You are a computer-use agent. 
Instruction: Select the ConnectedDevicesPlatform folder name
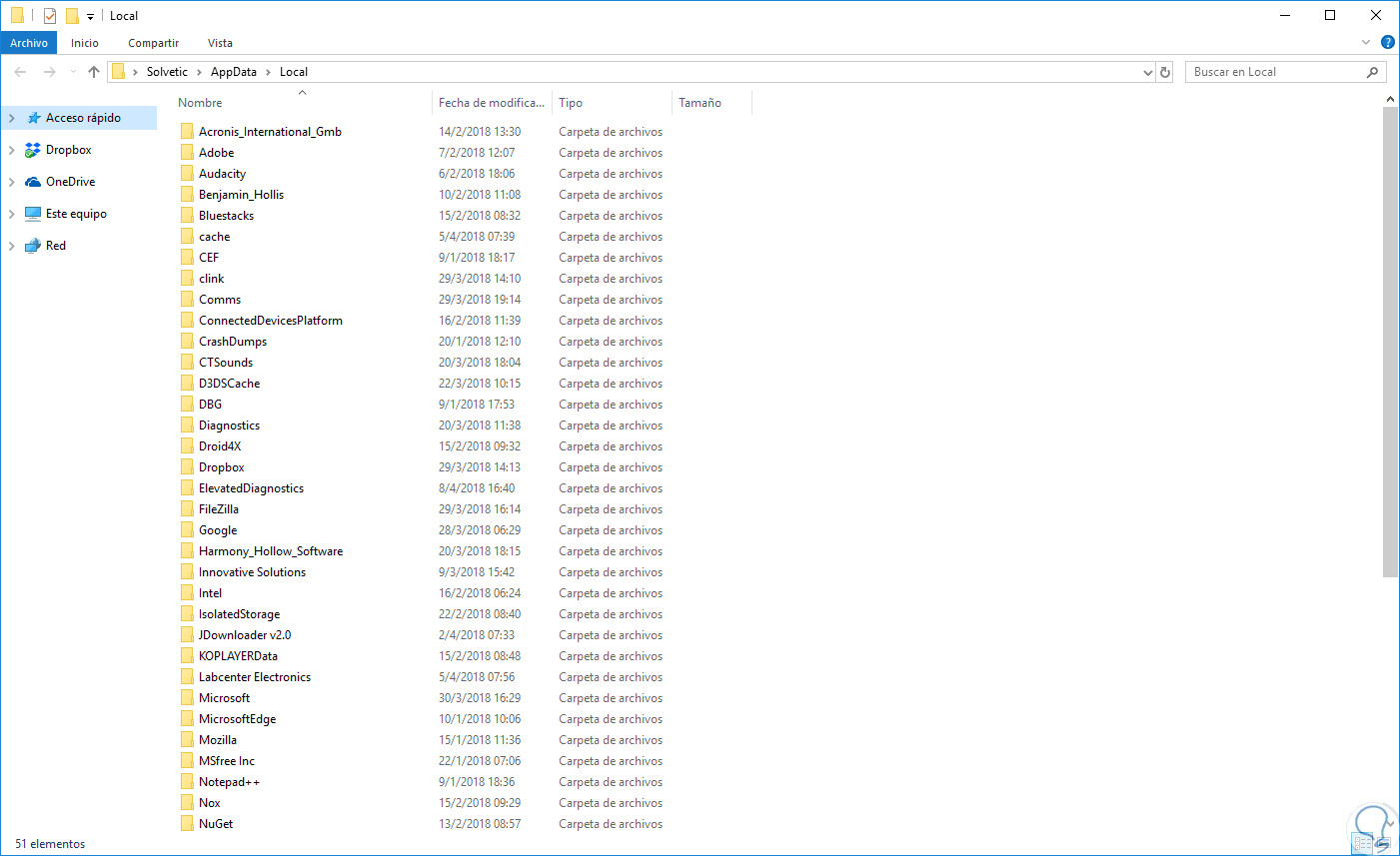(271, 321)
